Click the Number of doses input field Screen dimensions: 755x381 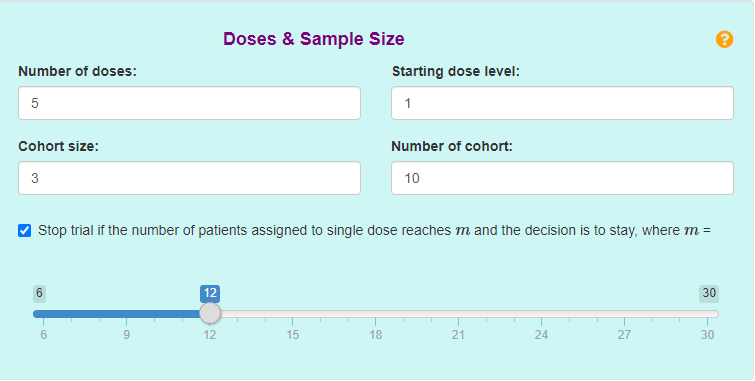click(189, 103)
